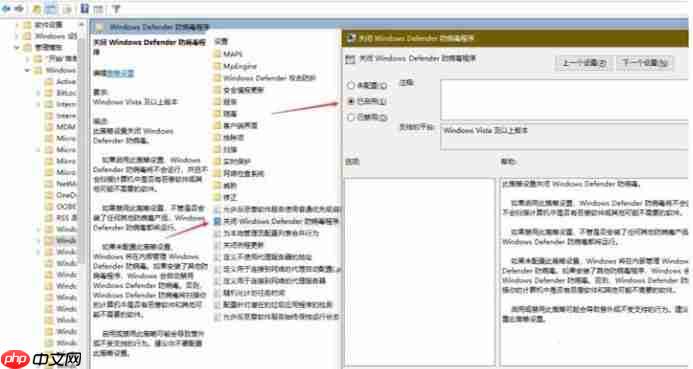Expand the 软件设置 tree node arrow

17,25
